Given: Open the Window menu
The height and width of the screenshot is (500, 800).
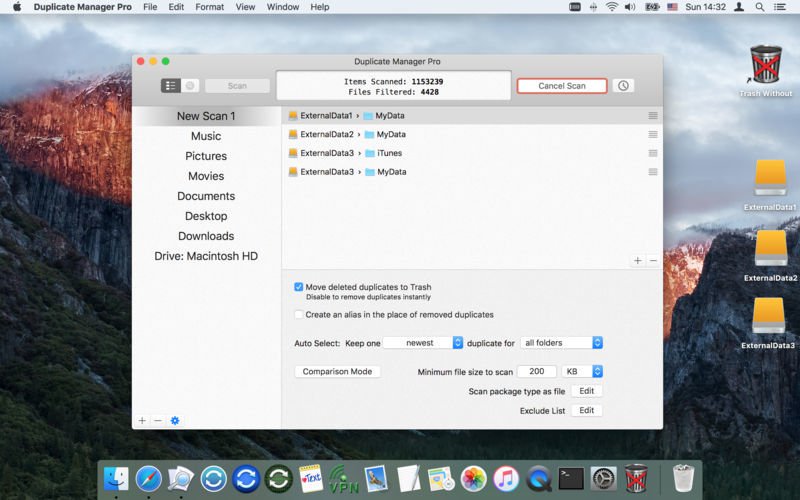Looking at the screenshot, I should coord(282,7).
